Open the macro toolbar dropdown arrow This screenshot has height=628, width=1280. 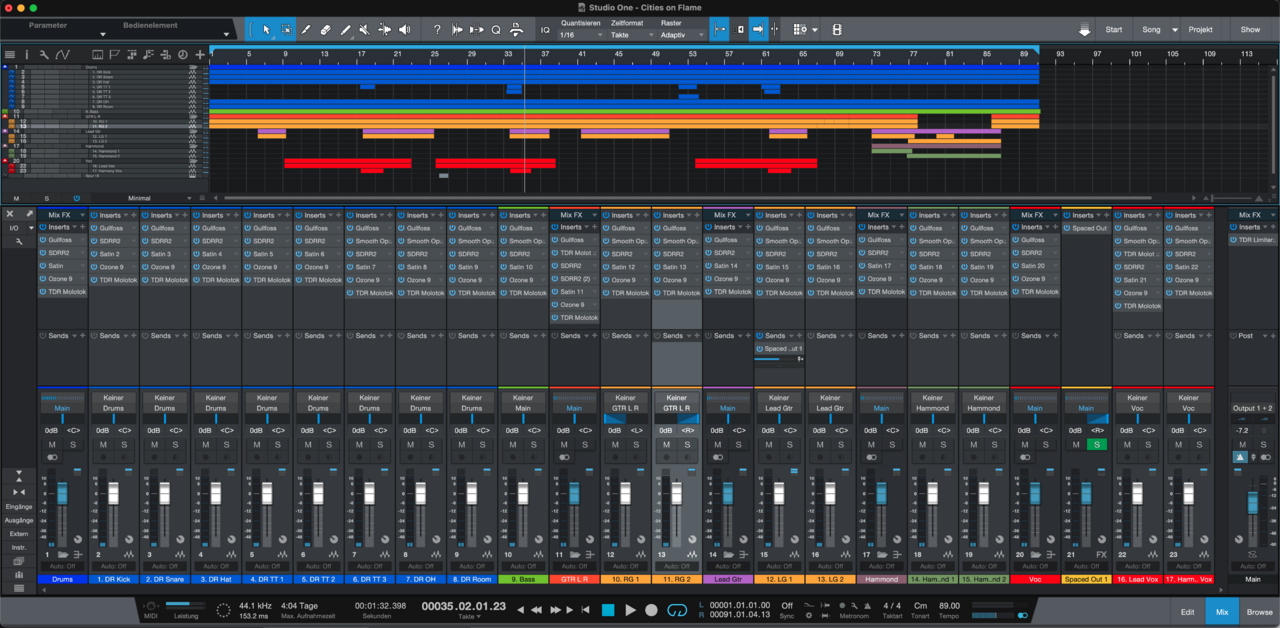(x=815, y=30)
